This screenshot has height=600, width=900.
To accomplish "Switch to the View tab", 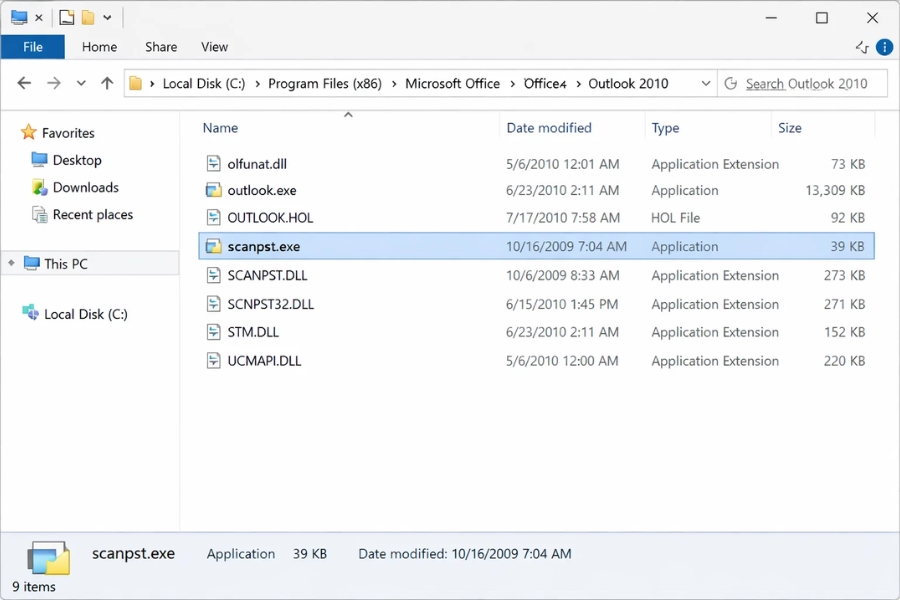I will point(214,47).
